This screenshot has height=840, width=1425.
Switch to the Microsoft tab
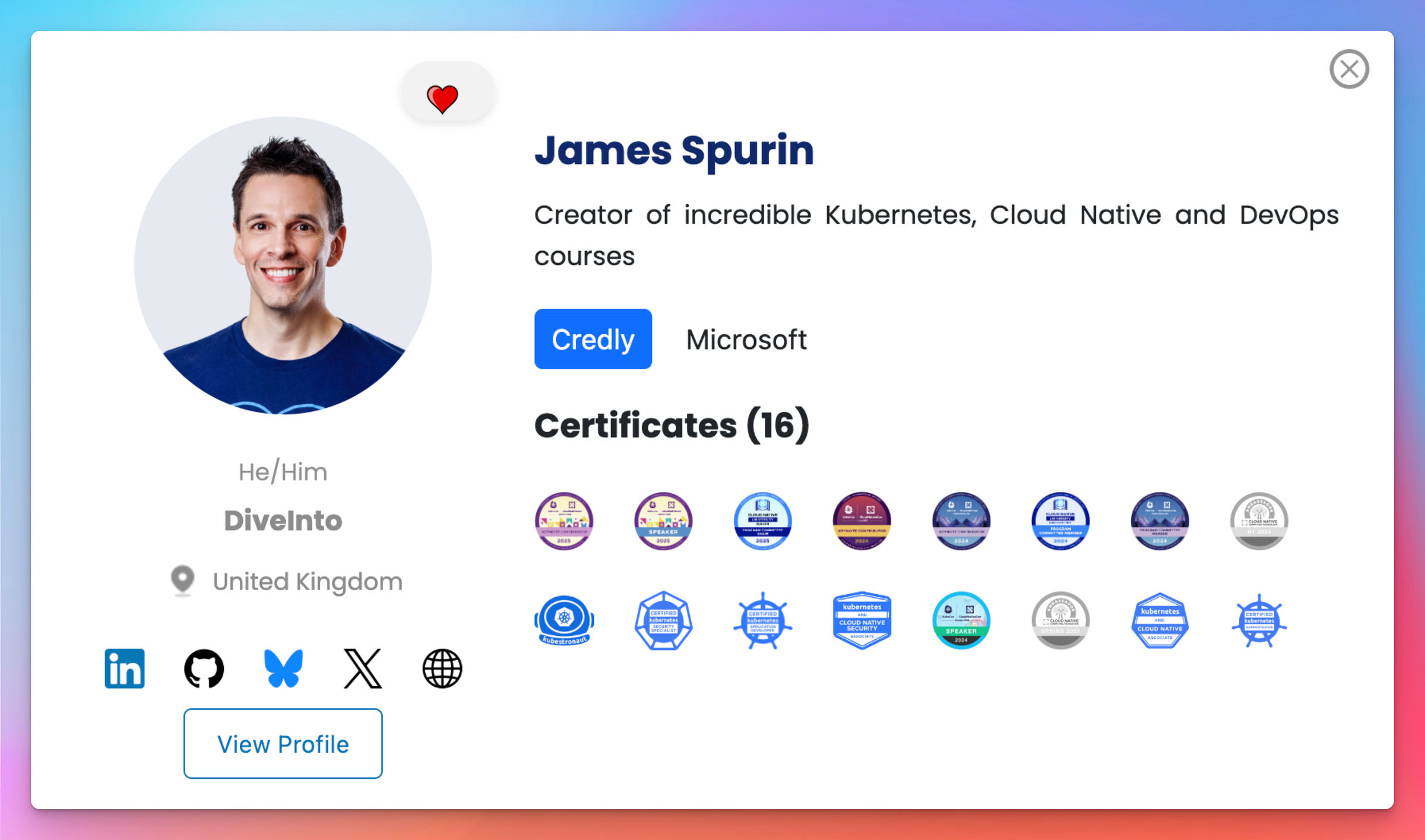(746, 340)
